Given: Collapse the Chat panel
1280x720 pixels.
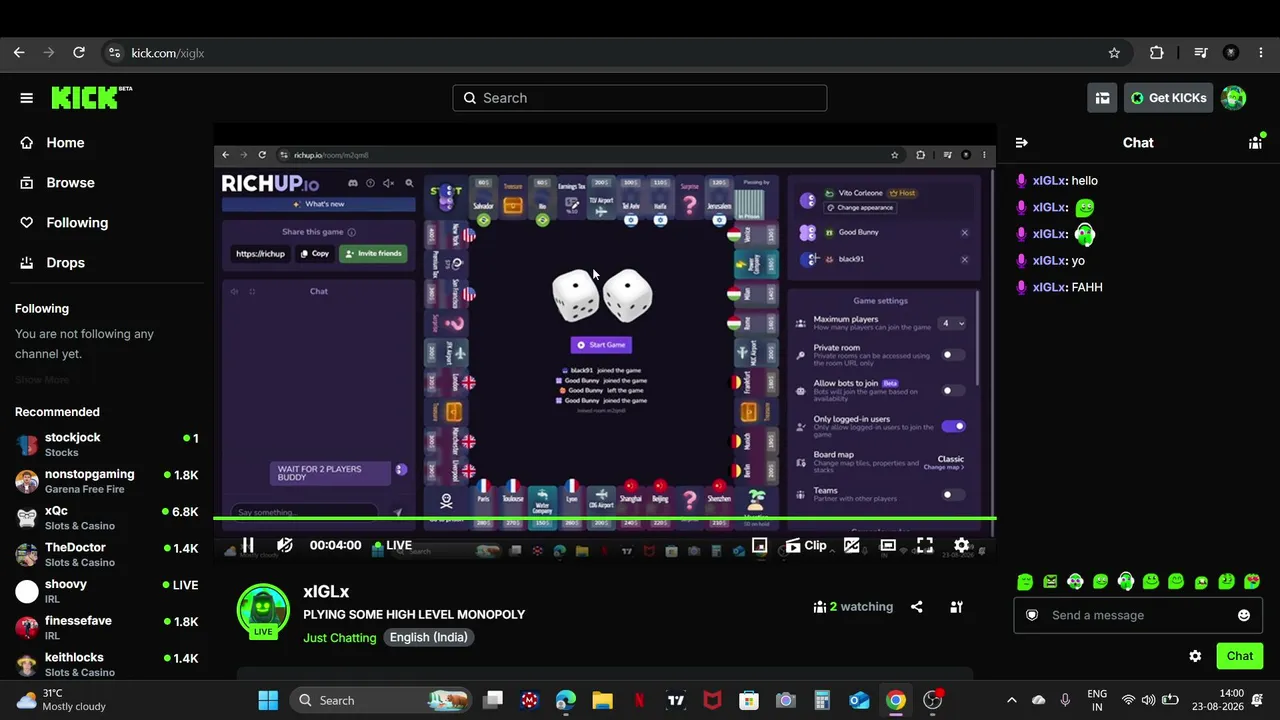Looking at the screenshot, I should (1021, 143).
